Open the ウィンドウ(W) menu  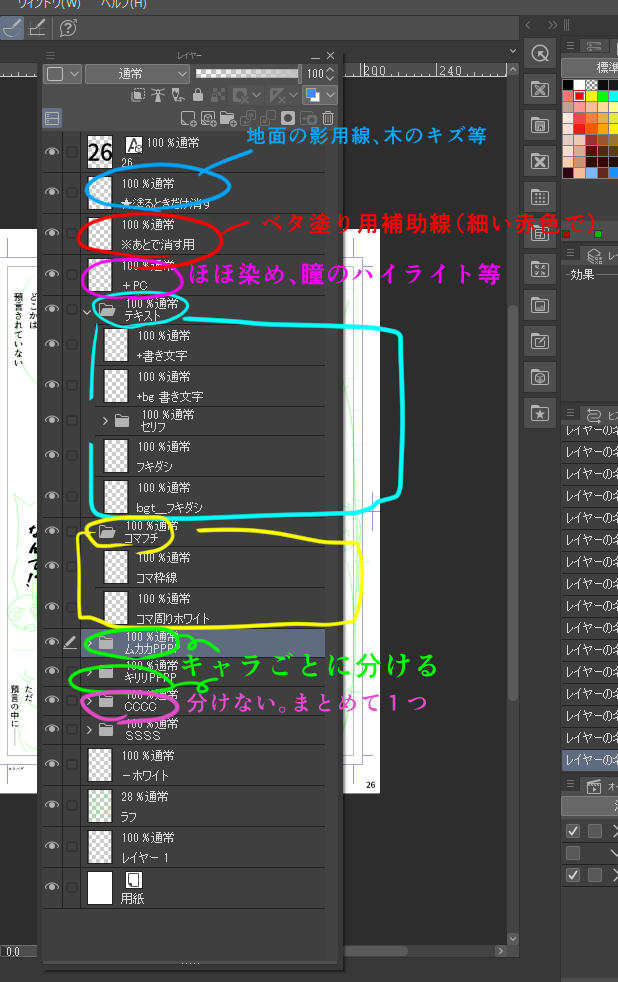pyautogui.click(x=48, y=5)
